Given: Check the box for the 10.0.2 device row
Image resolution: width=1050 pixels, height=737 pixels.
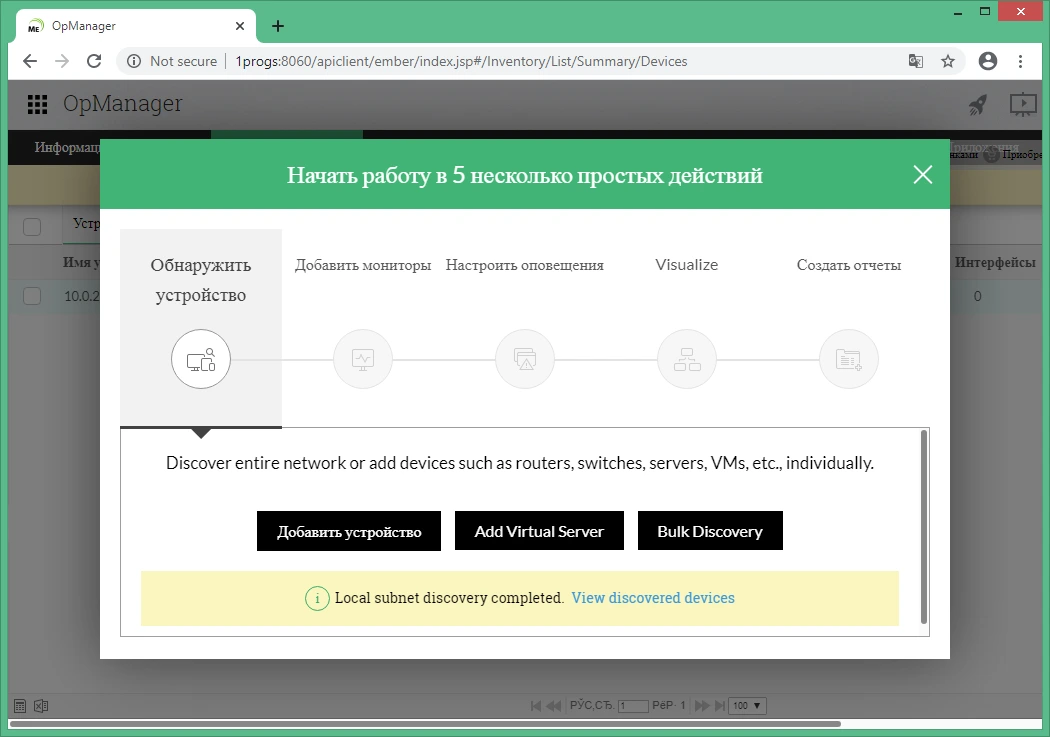Looking at the screenshot, I should [x=32, y=296].
